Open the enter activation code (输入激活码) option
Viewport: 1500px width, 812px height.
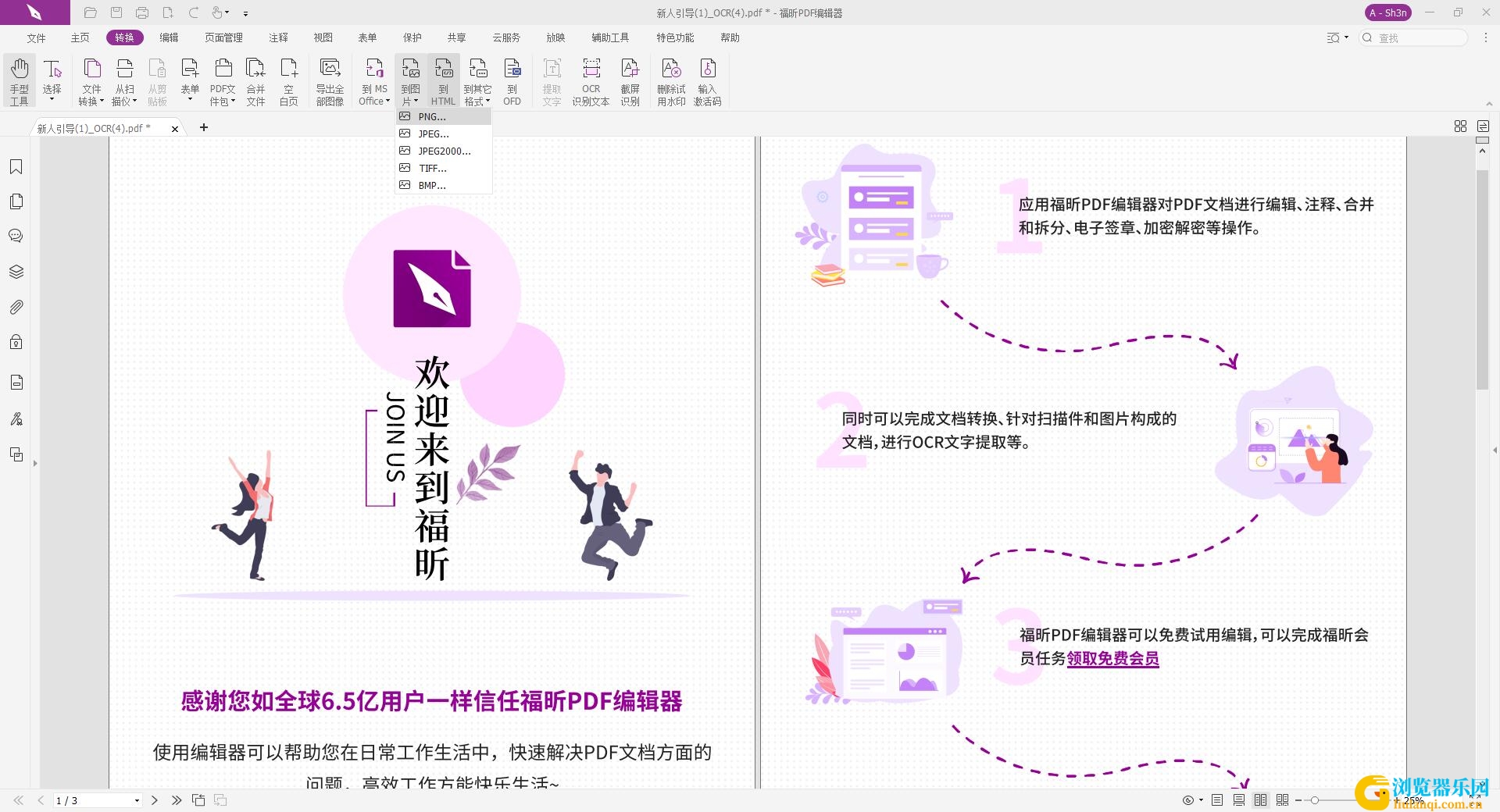point(707,81)
